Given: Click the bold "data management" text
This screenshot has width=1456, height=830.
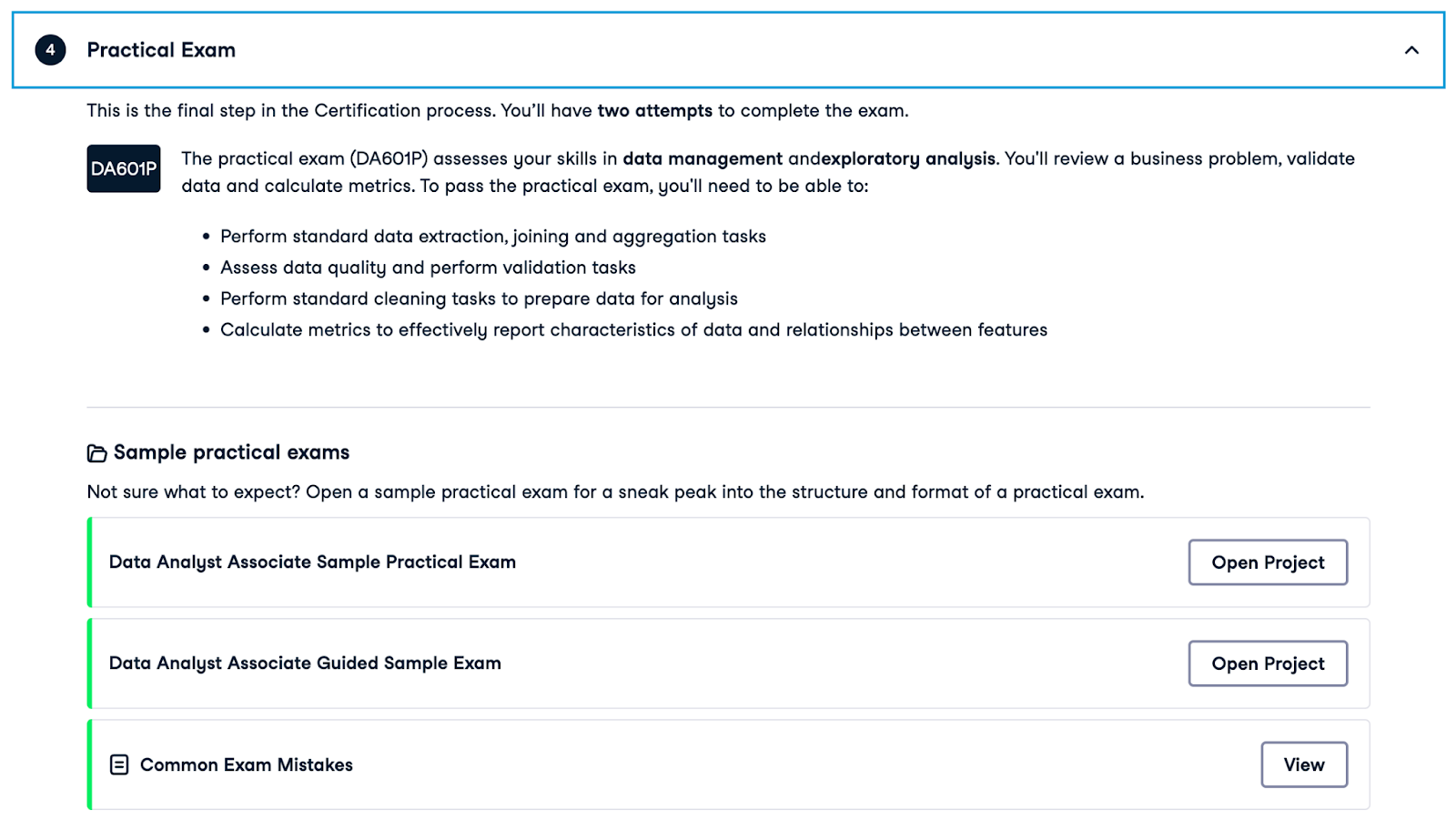Looking at the screenshot, I should [x=702, y=158].
